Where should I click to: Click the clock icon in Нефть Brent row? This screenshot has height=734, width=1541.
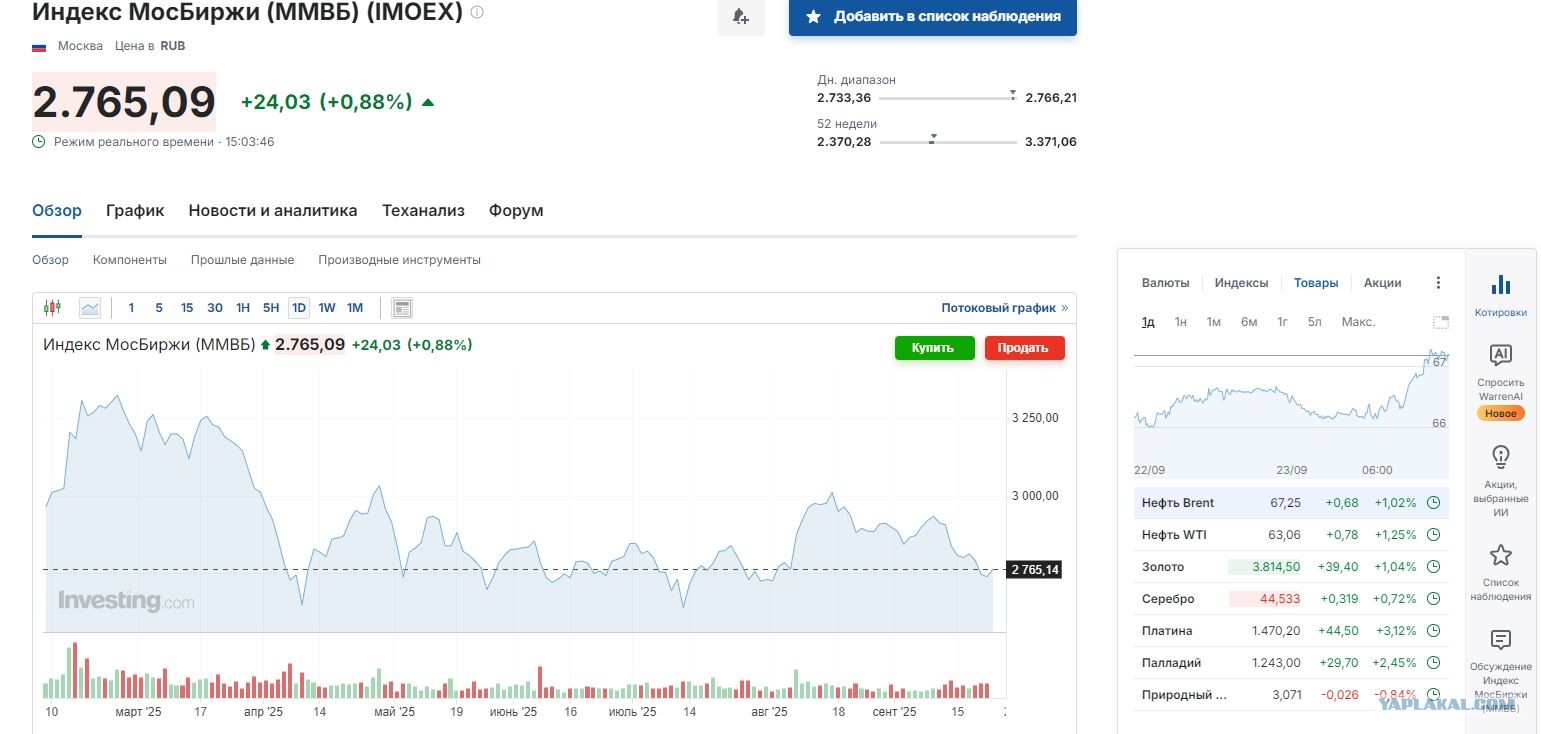click(1433, 503)
